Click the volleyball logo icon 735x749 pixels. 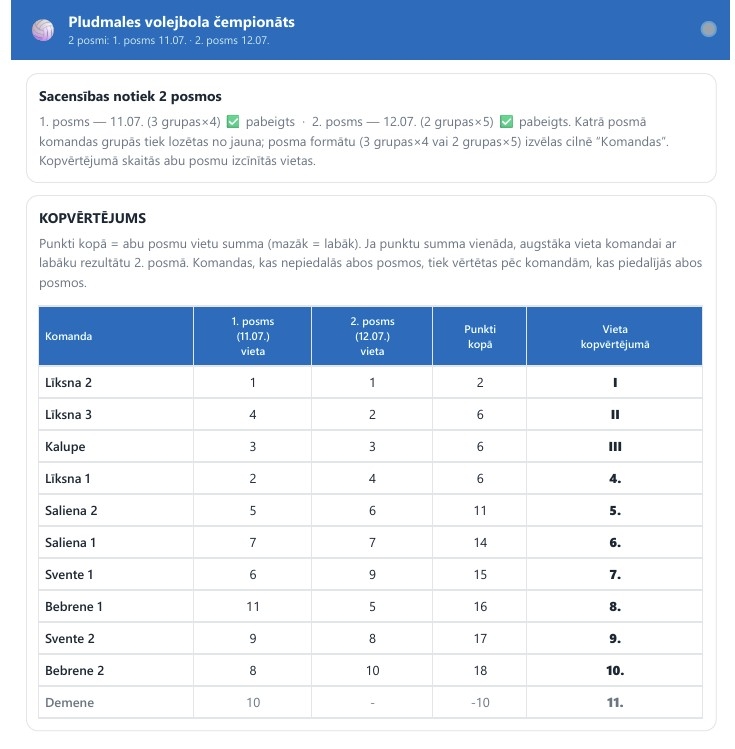click(x=43, y=30)
